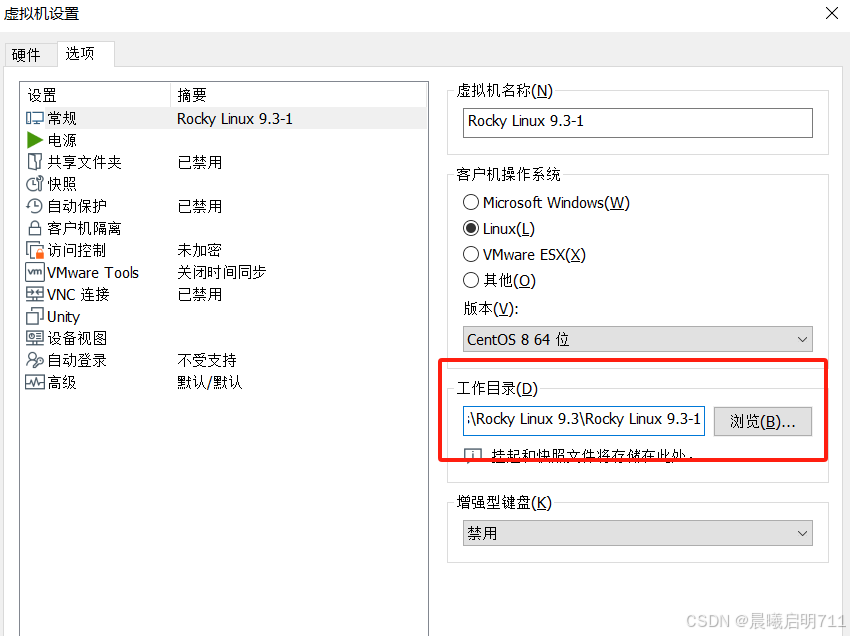The width and height of the screenshot is (850, 636).
Task: Select the 客户机隔离 row label
Action: click(x=84, y=228)
